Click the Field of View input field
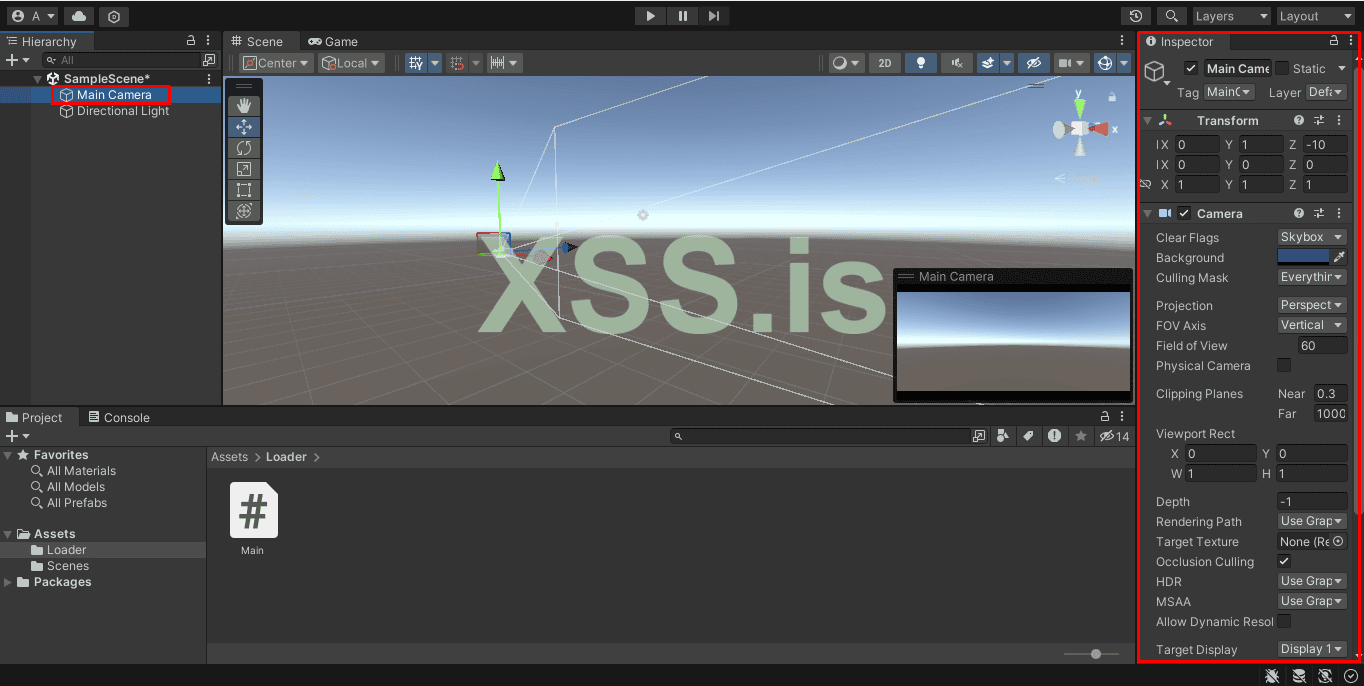The image size is (1364, 686). pos(1321,346)
